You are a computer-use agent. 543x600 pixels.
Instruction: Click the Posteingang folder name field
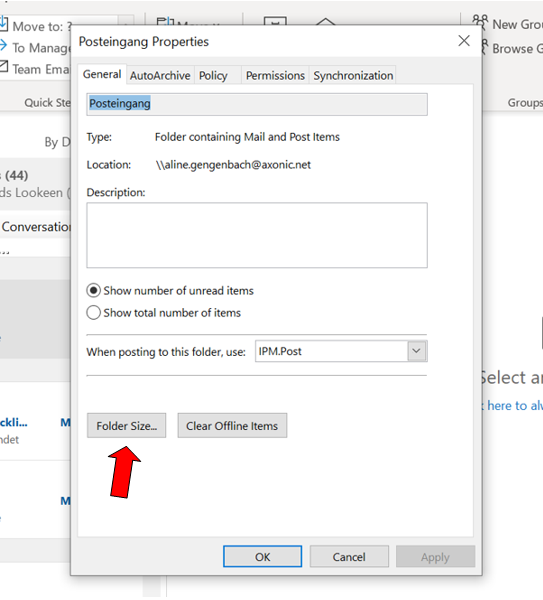click(257, 104)
